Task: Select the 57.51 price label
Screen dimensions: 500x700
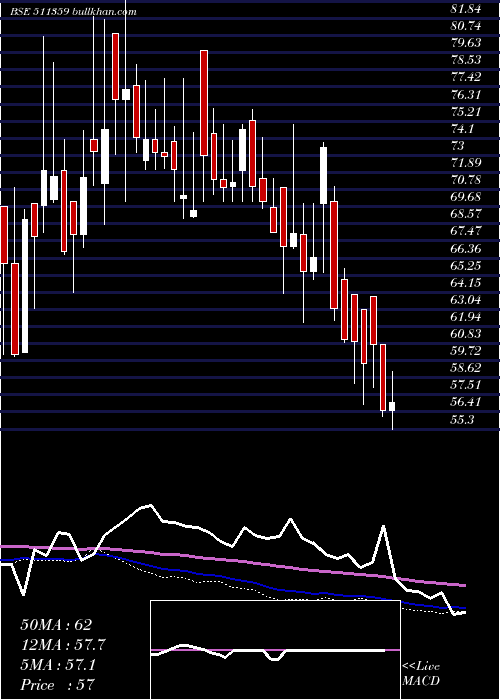Action: click(466, 385)
